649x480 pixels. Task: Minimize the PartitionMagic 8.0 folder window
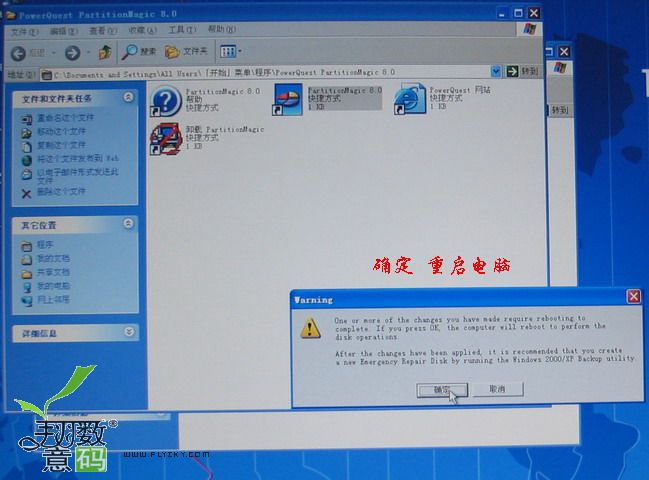point(502,14)
